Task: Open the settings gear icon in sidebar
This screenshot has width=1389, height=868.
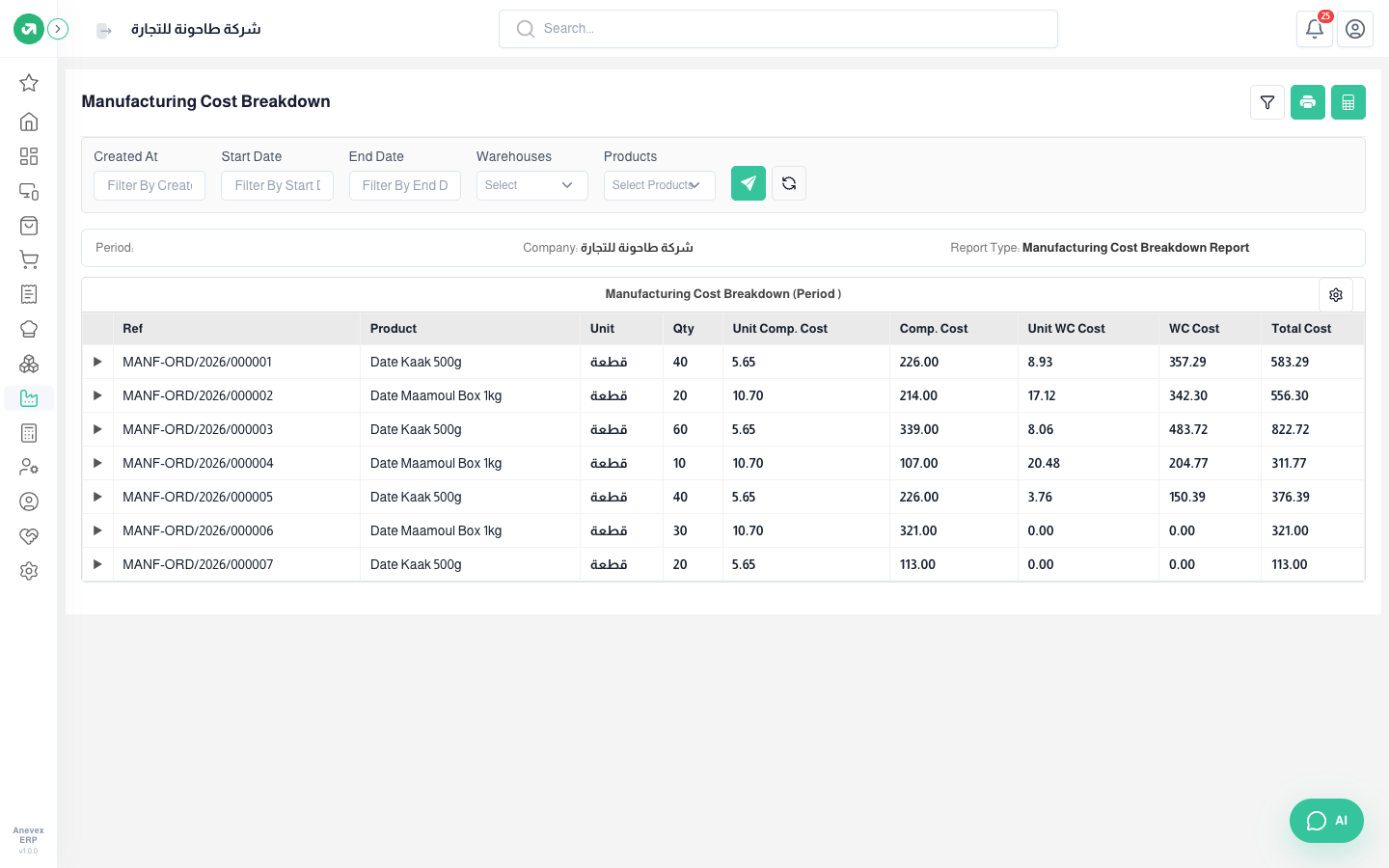Action: 29,571
